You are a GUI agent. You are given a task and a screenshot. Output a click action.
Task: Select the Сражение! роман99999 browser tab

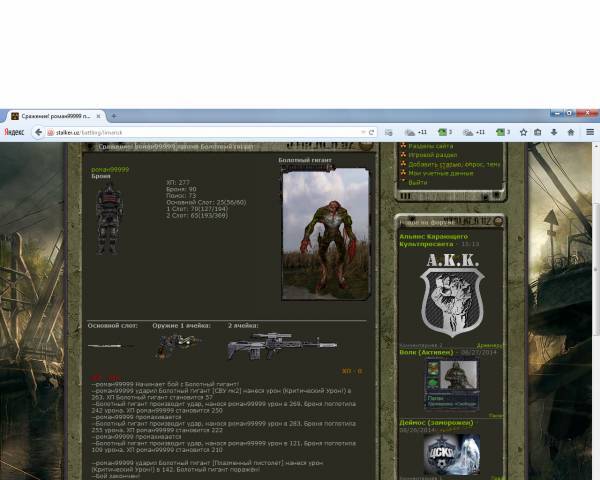[56, 116]
